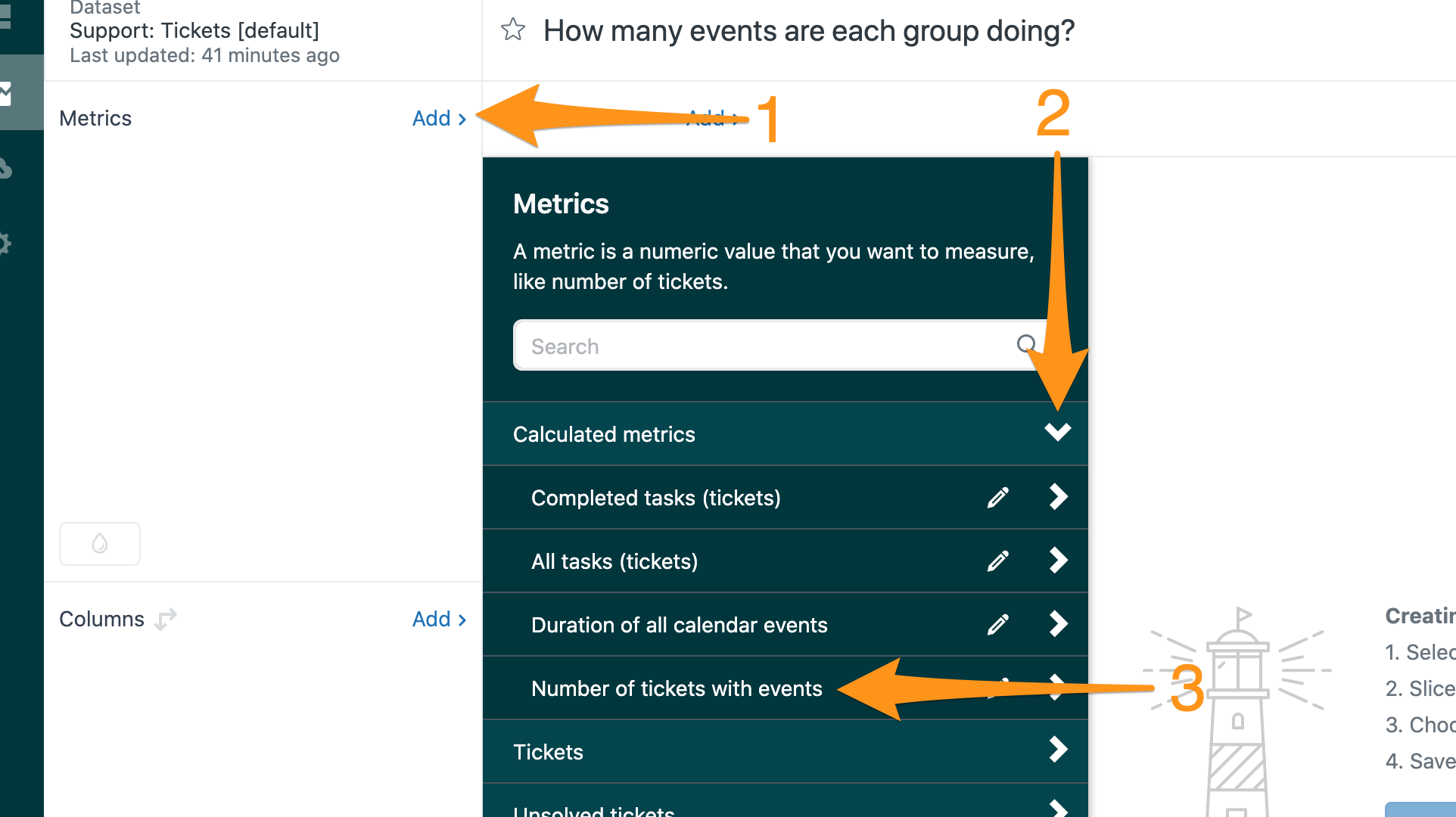Click the query title text
The width and height of the screenshot is (1456, 817).
(x=809, y=30)
